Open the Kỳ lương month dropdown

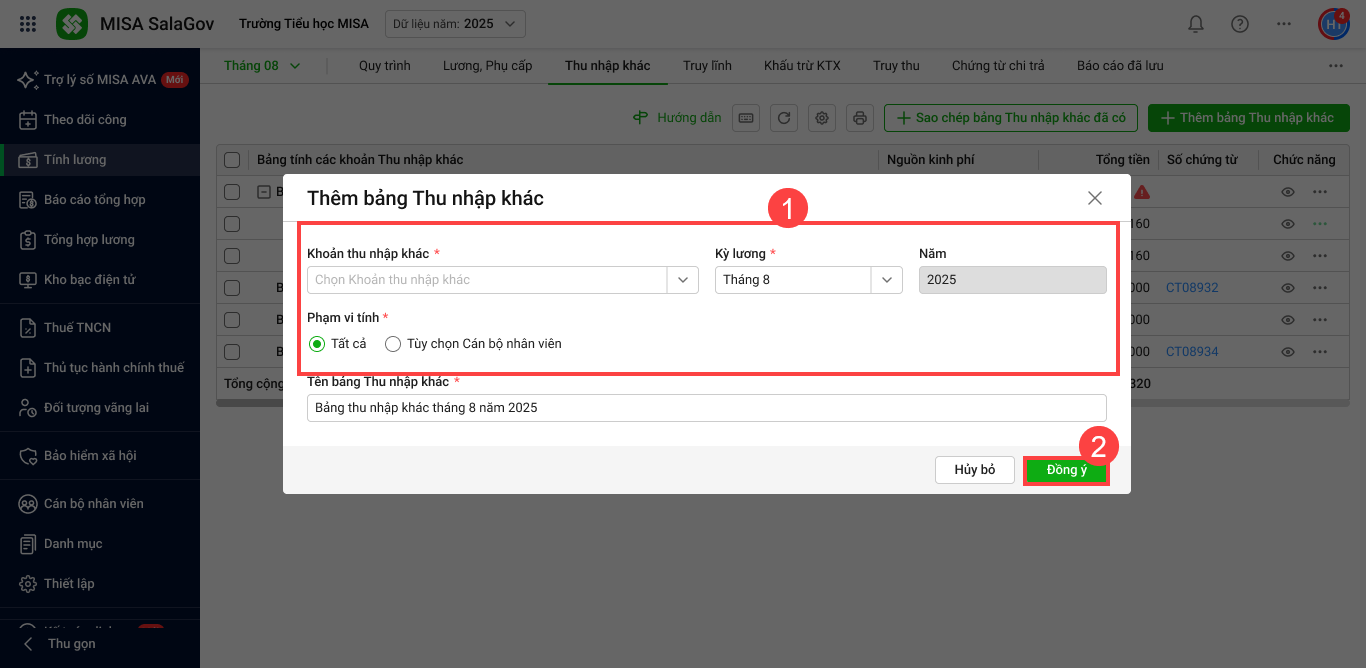[886, 280]
